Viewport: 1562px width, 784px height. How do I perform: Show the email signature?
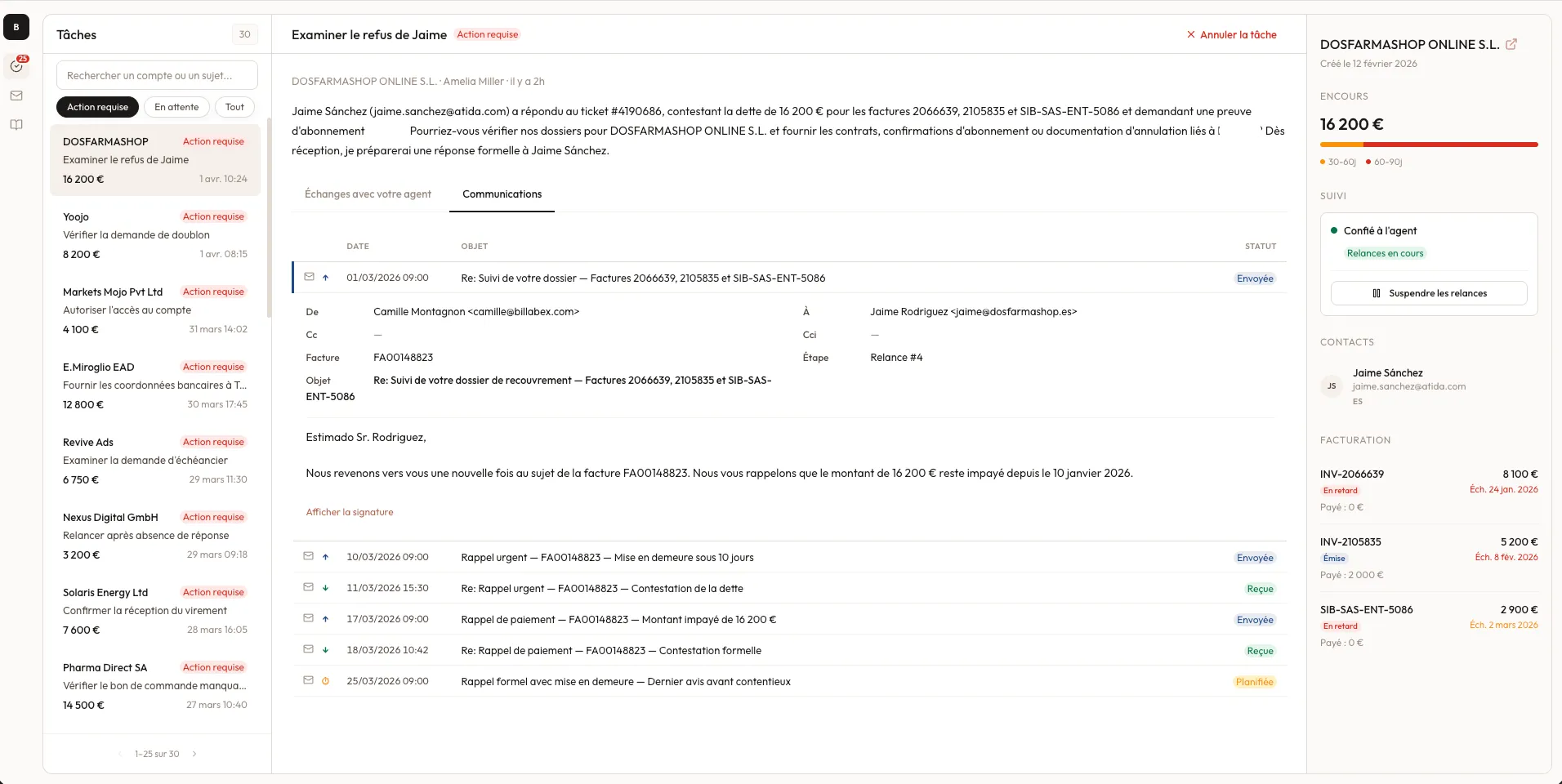click(350, 512)
